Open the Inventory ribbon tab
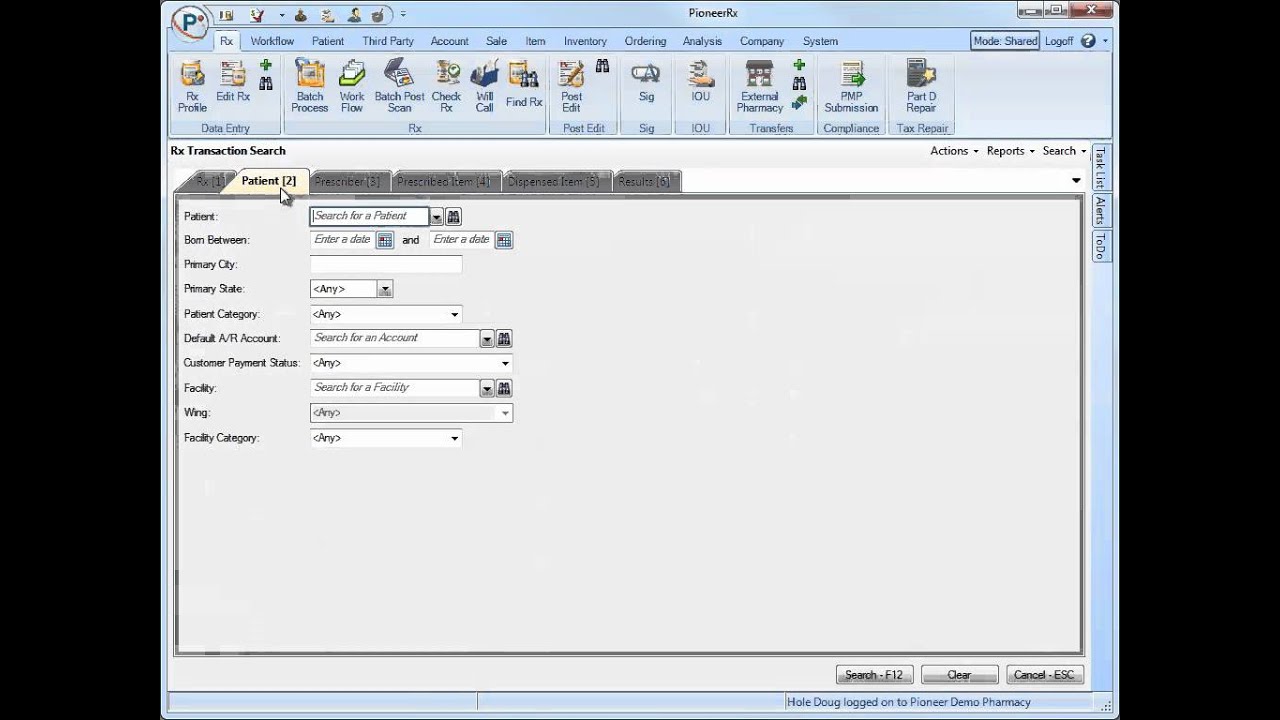The image size is (1280, 720). [585, 41]
